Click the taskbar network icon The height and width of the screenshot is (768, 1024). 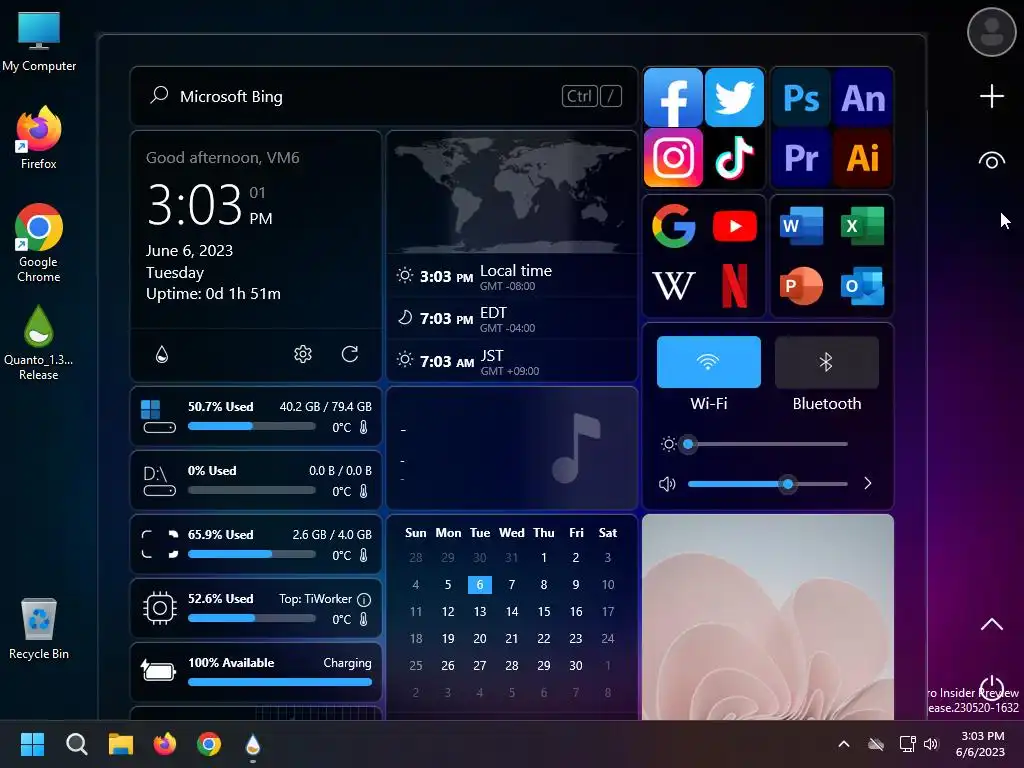point(907,744)
